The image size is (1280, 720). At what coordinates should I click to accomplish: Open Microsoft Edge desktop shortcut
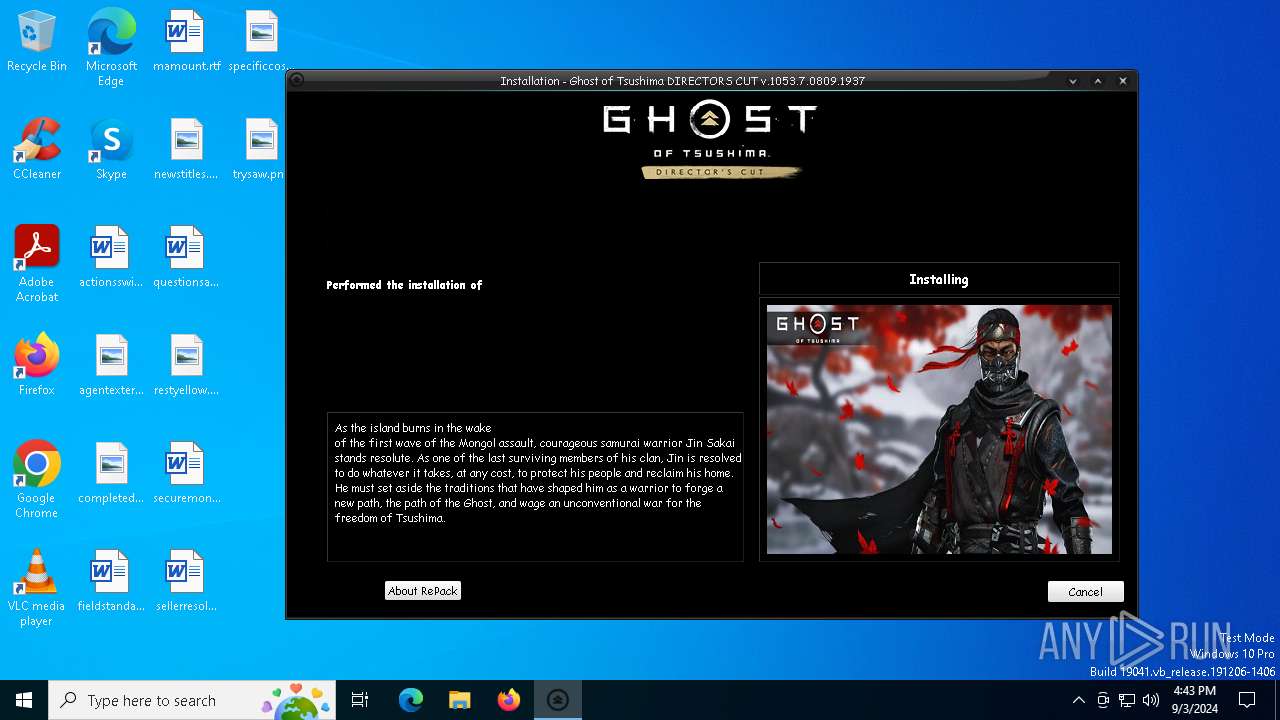click(x=111, y=47)
